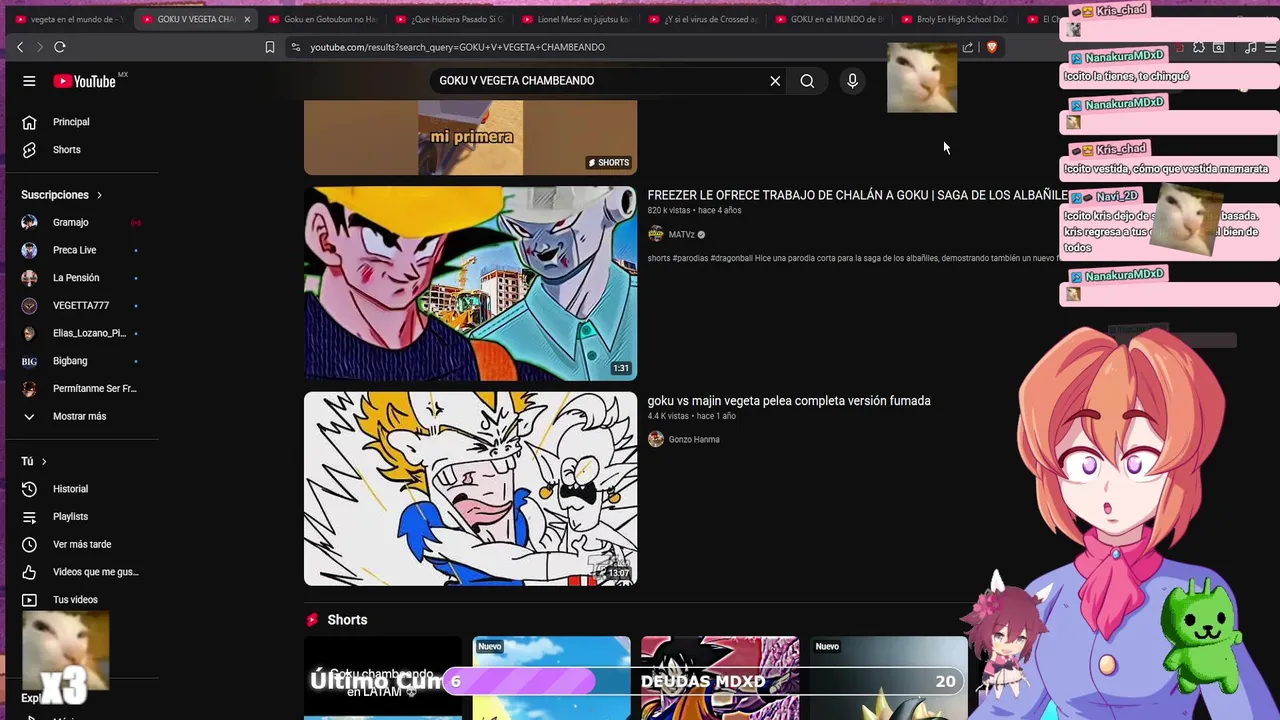Open 'Goku chambeando en LATAM' short

coord(383,677)
